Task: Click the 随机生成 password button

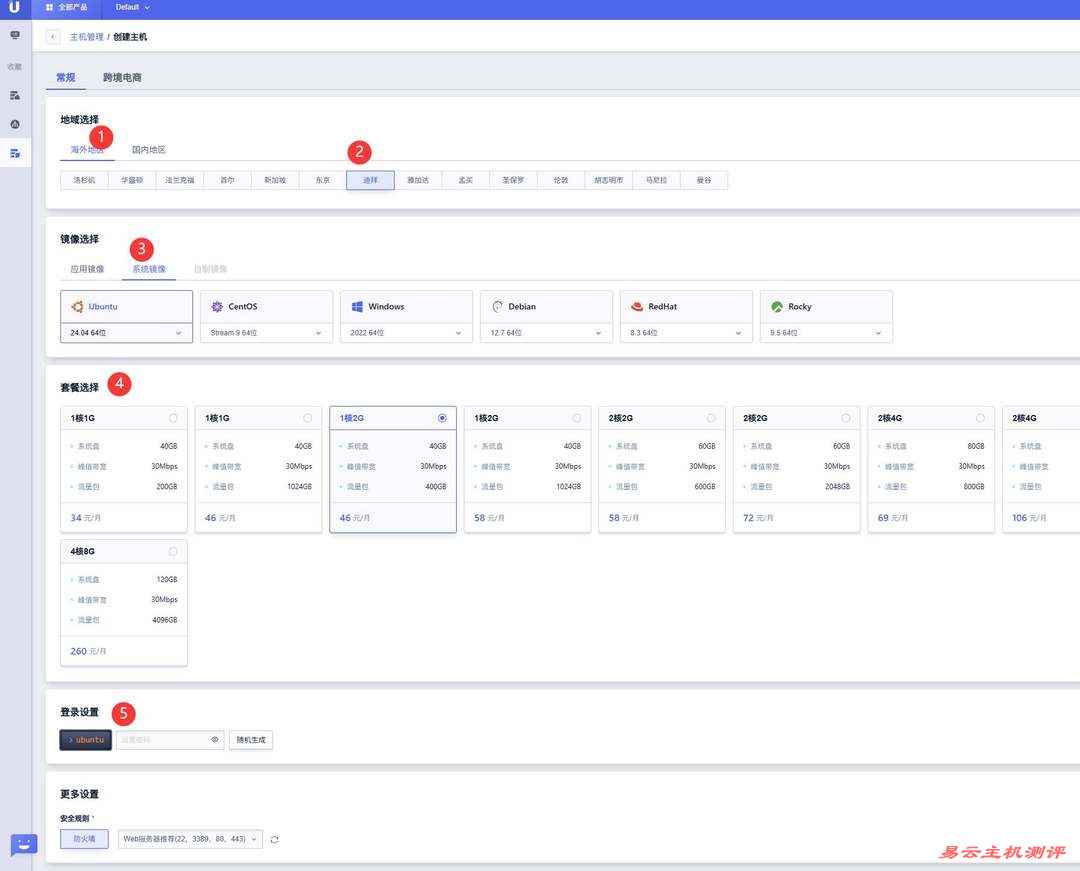Action: click(251, 740)
